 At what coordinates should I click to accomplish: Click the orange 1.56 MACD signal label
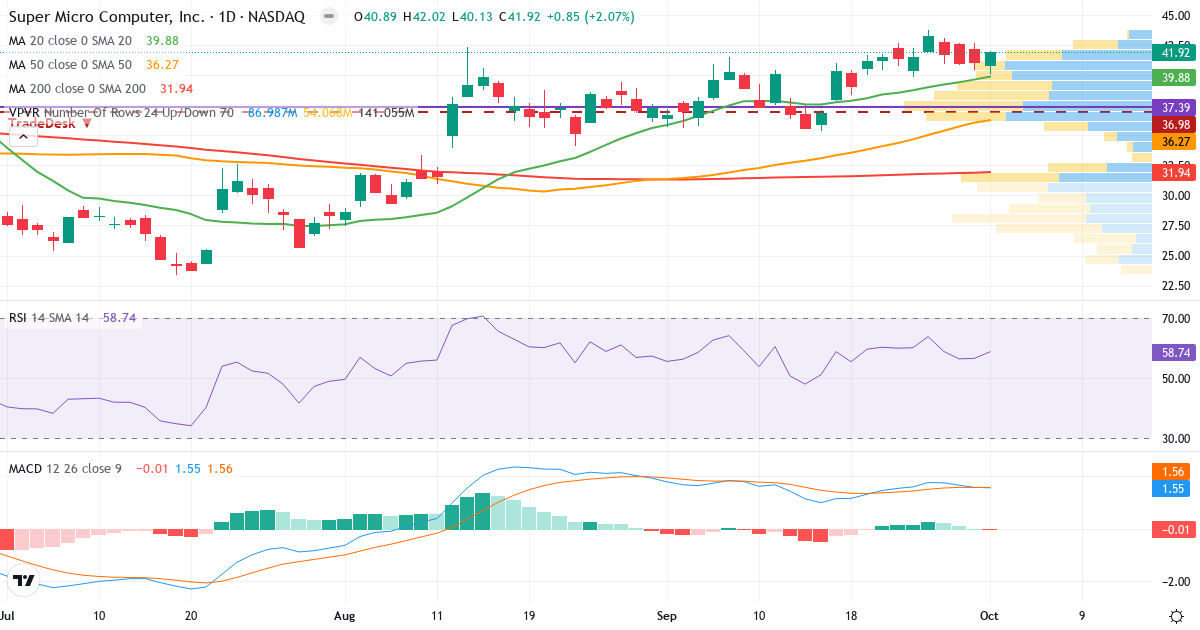point(1170,471)
